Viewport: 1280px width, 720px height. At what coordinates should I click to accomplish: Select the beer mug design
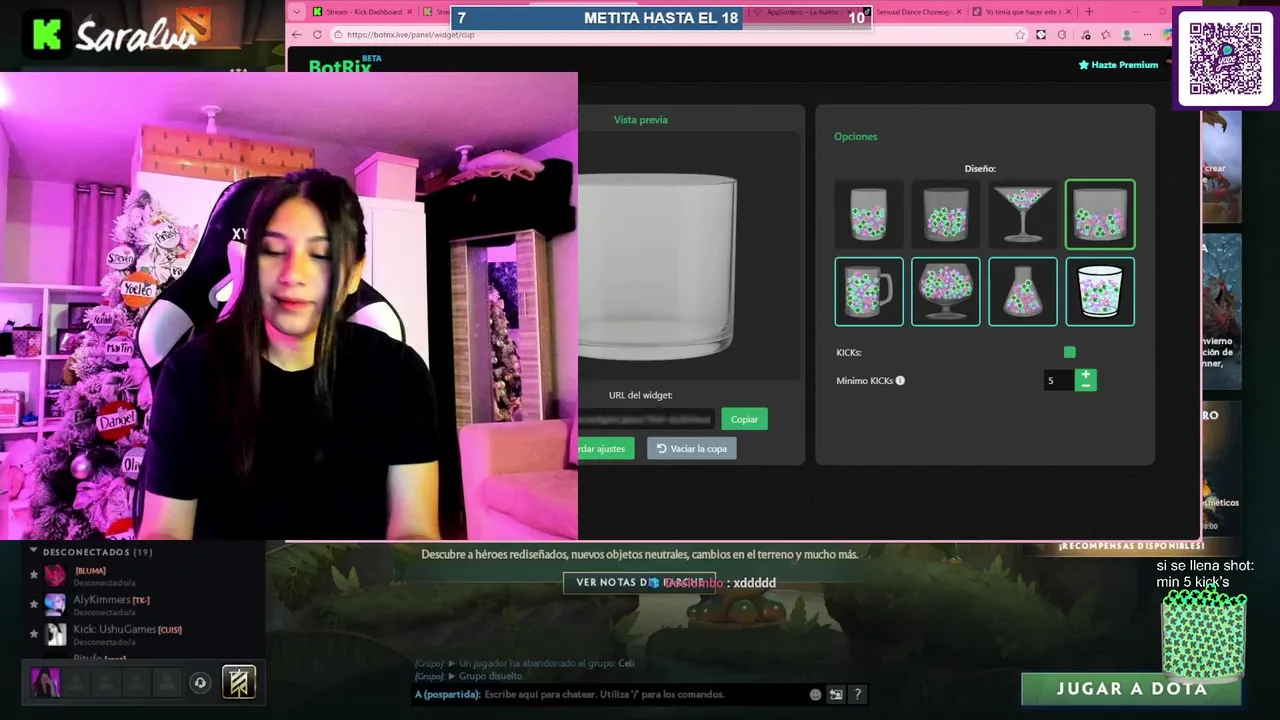click(868, 292)
